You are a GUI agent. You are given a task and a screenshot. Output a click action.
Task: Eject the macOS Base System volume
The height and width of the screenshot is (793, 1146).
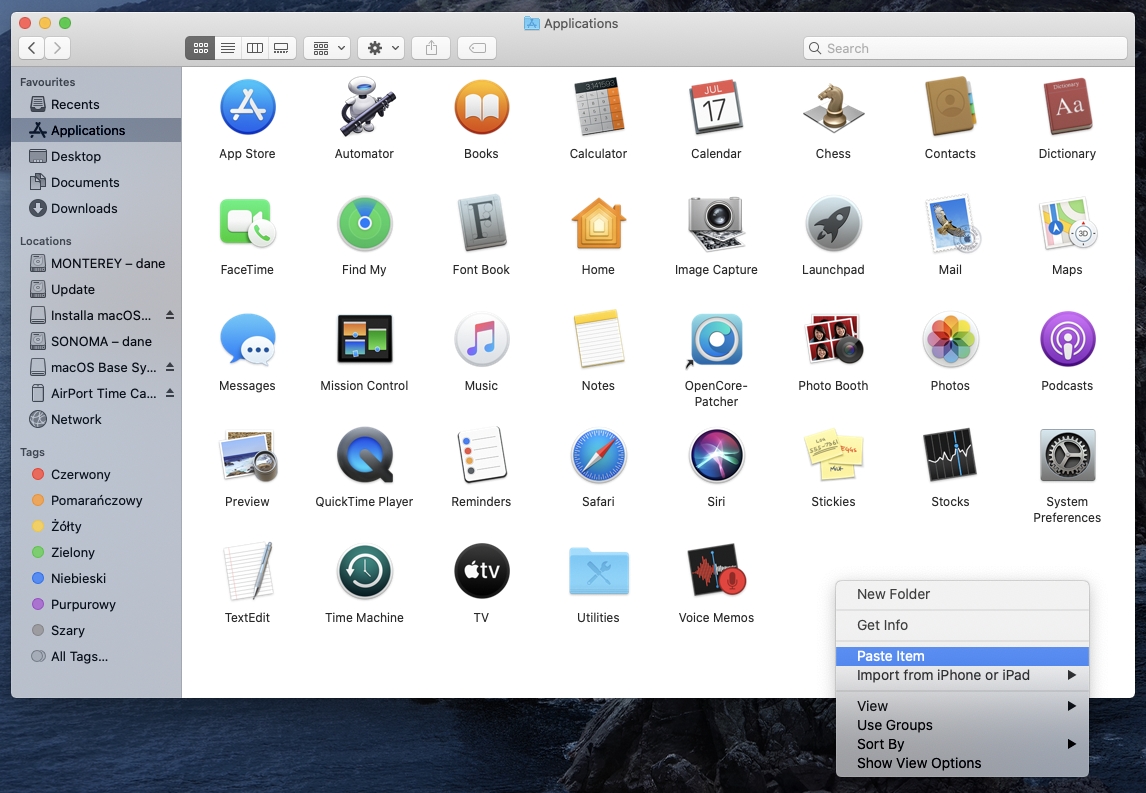coord(170,367)
